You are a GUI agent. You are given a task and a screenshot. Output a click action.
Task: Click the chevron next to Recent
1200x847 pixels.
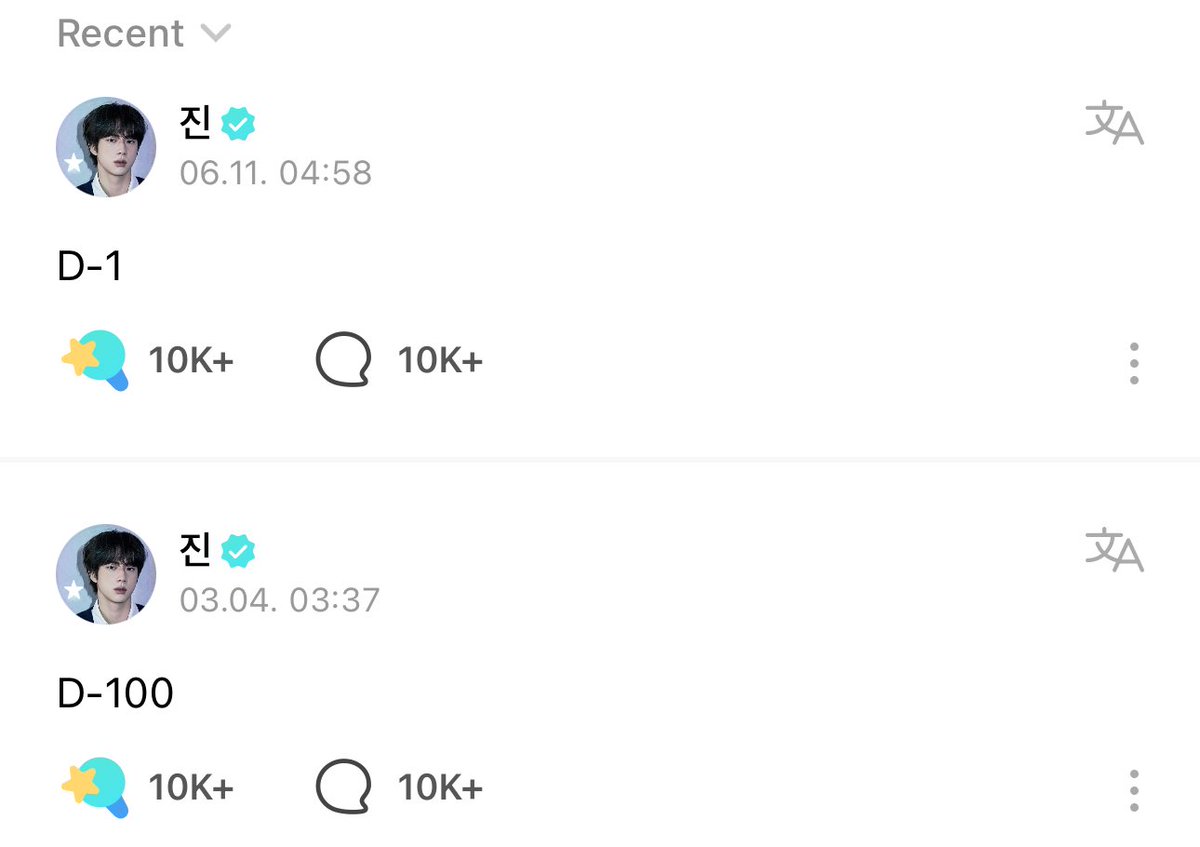(x=215, y=34)
